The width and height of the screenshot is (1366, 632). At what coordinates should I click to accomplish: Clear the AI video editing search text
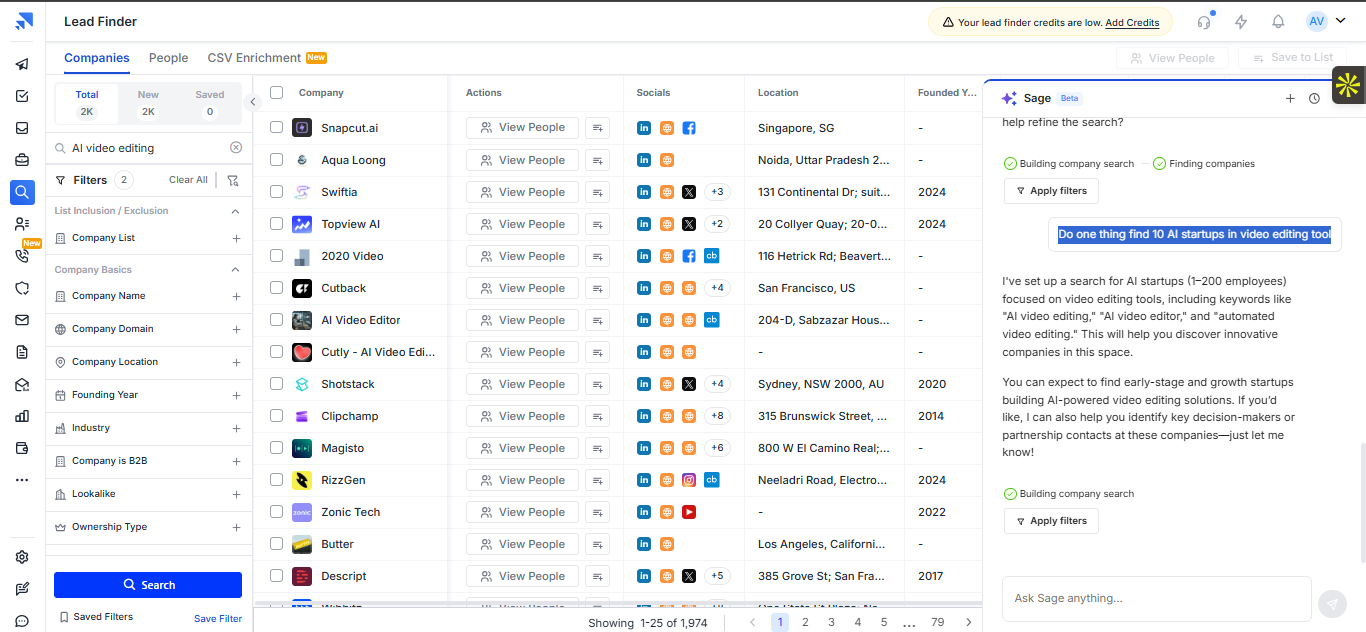coord(236,147)
